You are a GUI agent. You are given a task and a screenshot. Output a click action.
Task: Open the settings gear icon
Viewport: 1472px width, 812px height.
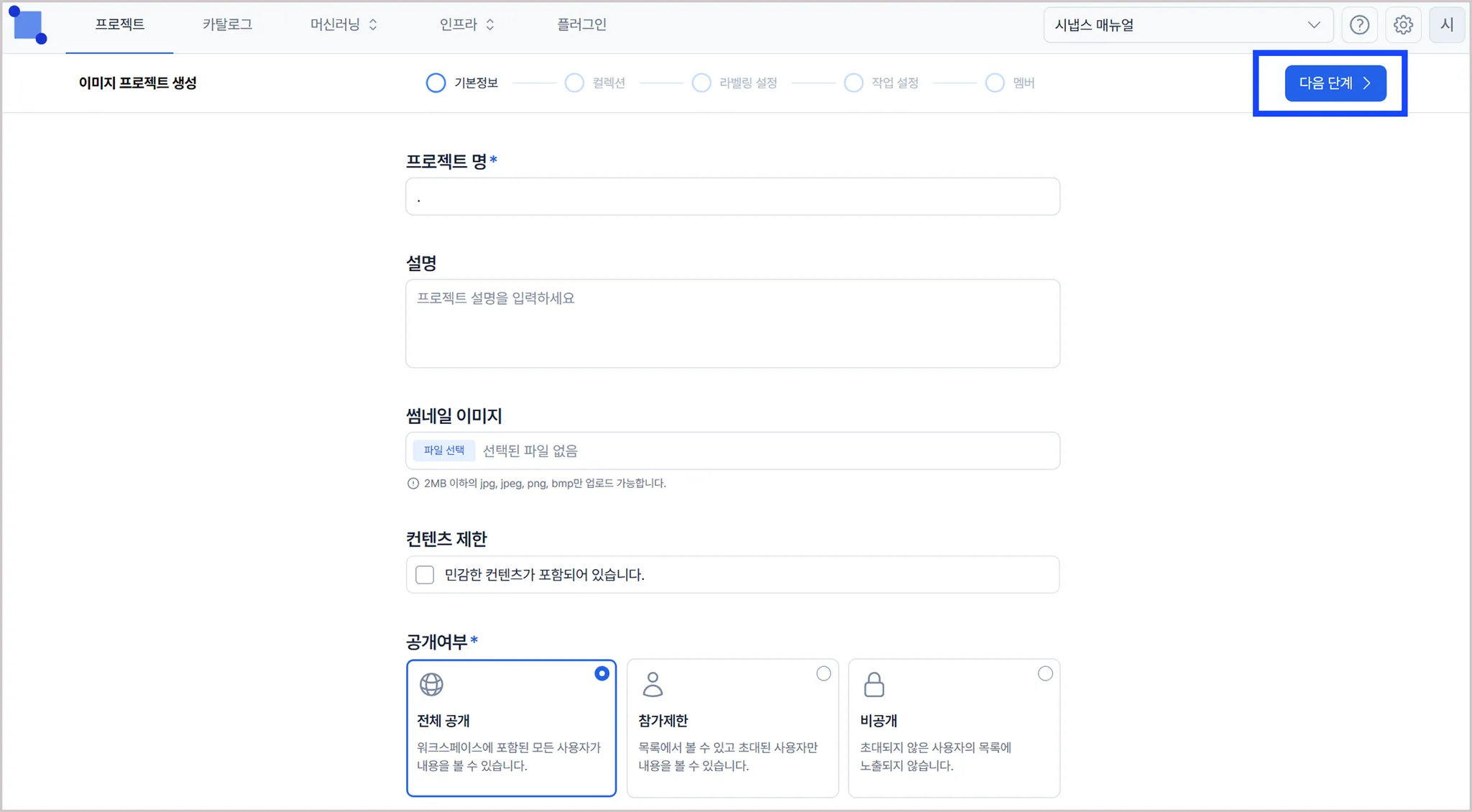point(1402,25)
